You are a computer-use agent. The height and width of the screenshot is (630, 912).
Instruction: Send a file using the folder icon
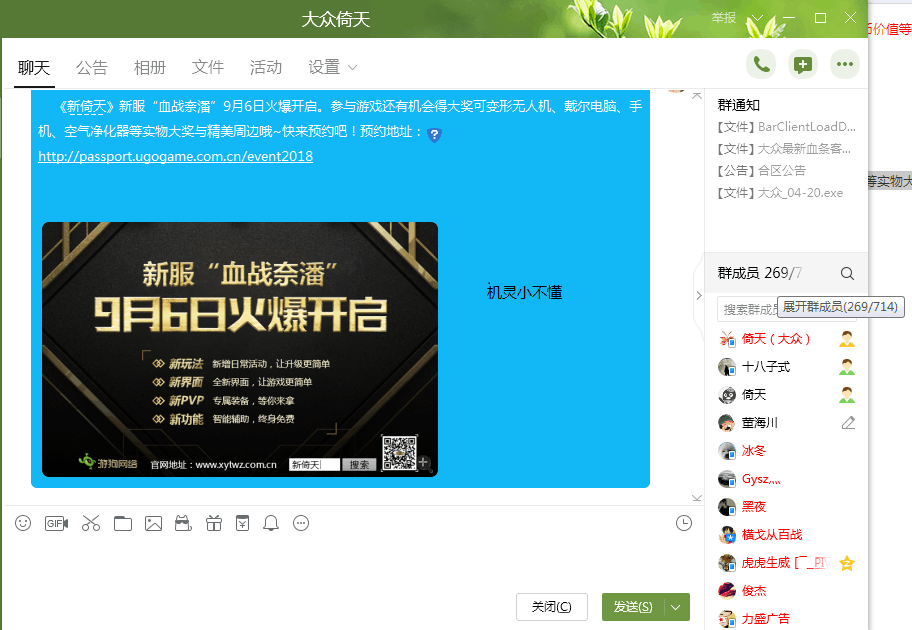[122, 523]
